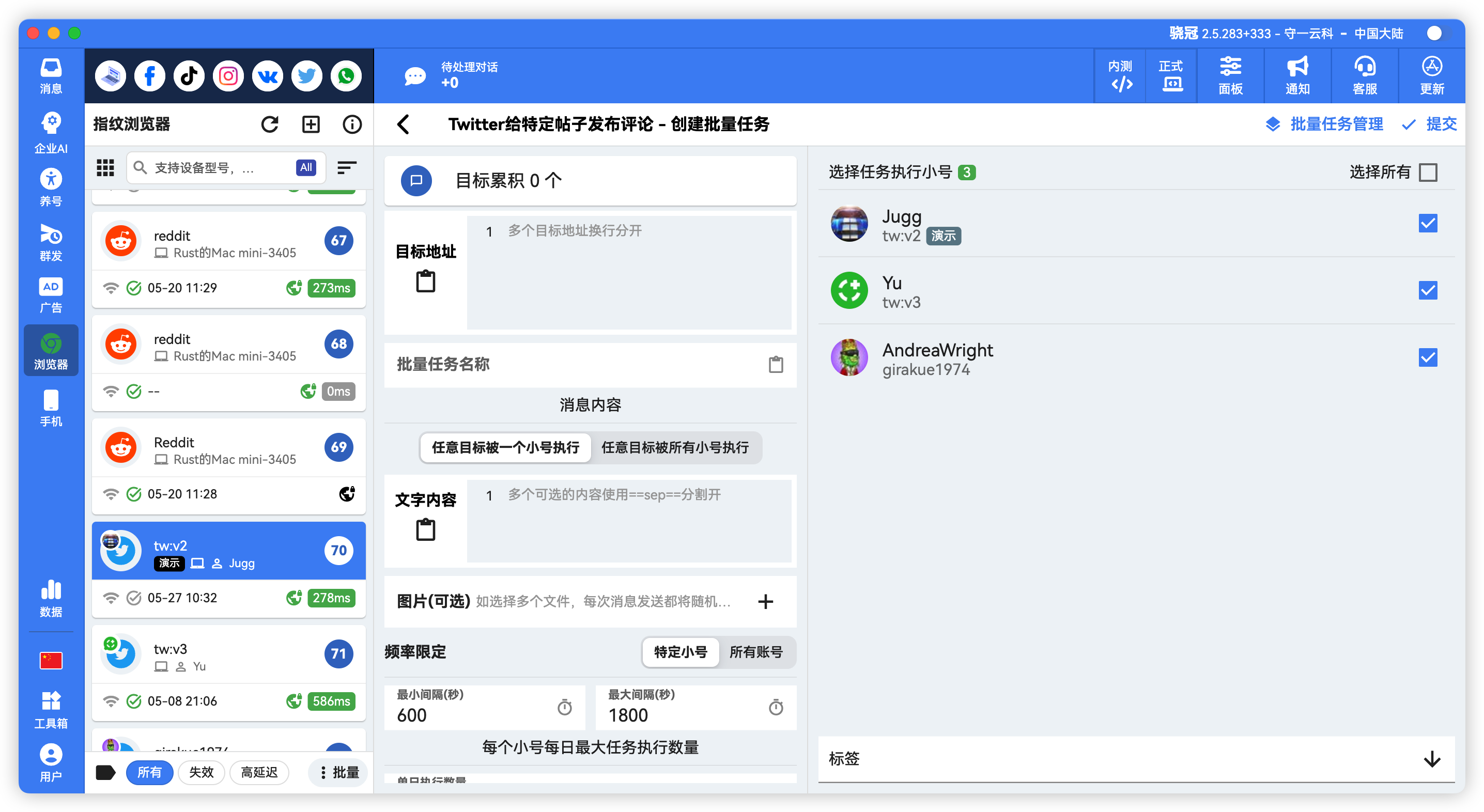Switch to 内测 beta channel
Image resolution: width=1484 pixels, height=812 pixels.
pos(1120,76)
